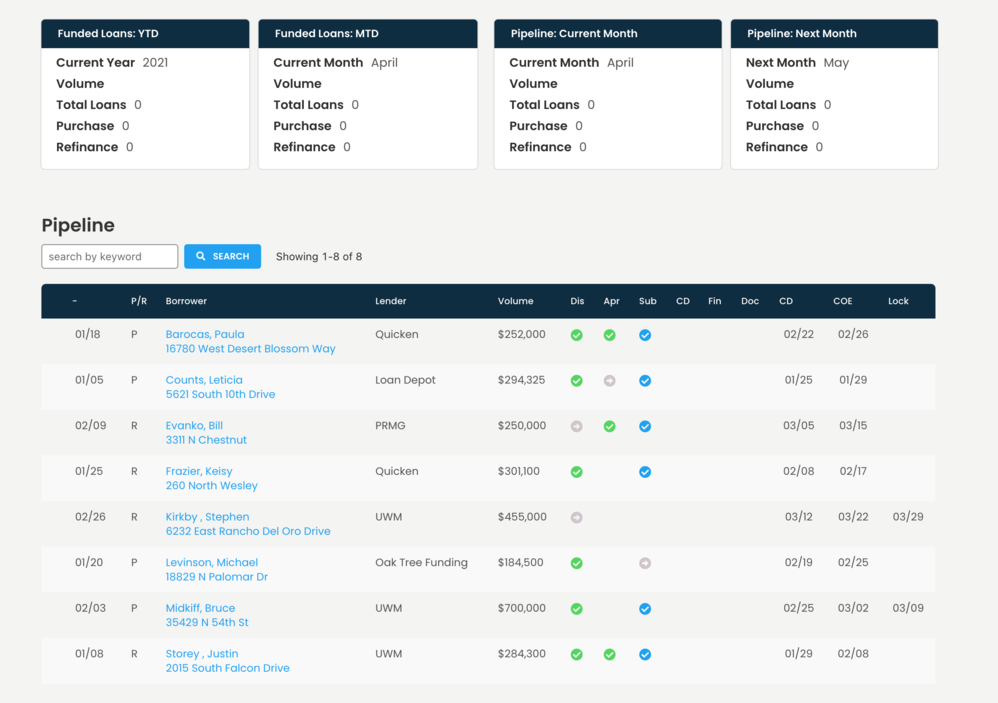Click green Dis checkmark for Barocas, Paula
Screen dimensions: 998x703
(577, 335)
